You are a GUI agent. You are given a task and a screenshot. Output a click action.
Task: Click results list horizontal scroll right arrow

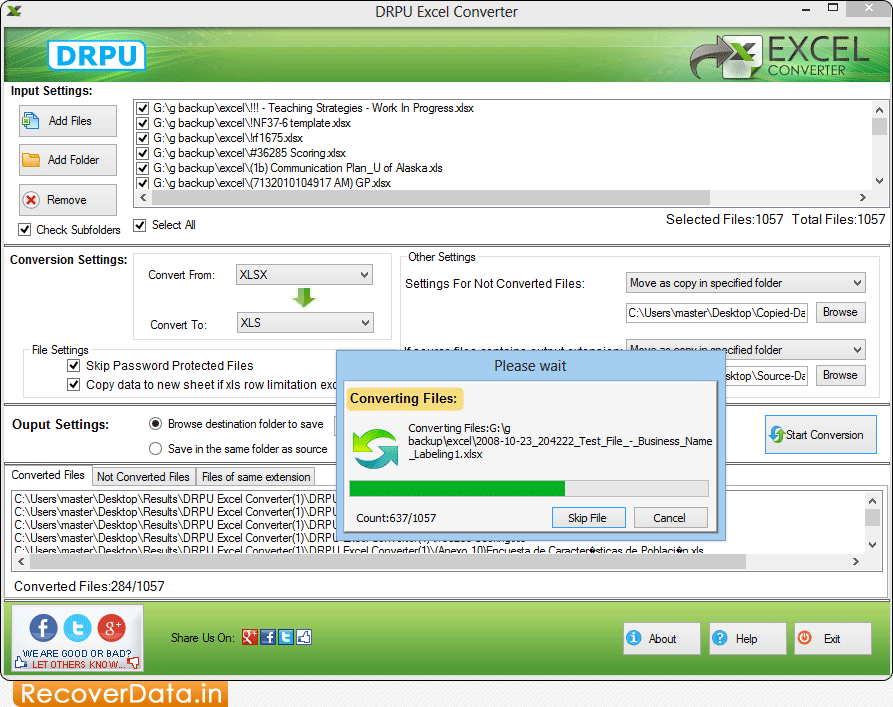(x=855, y=562)
